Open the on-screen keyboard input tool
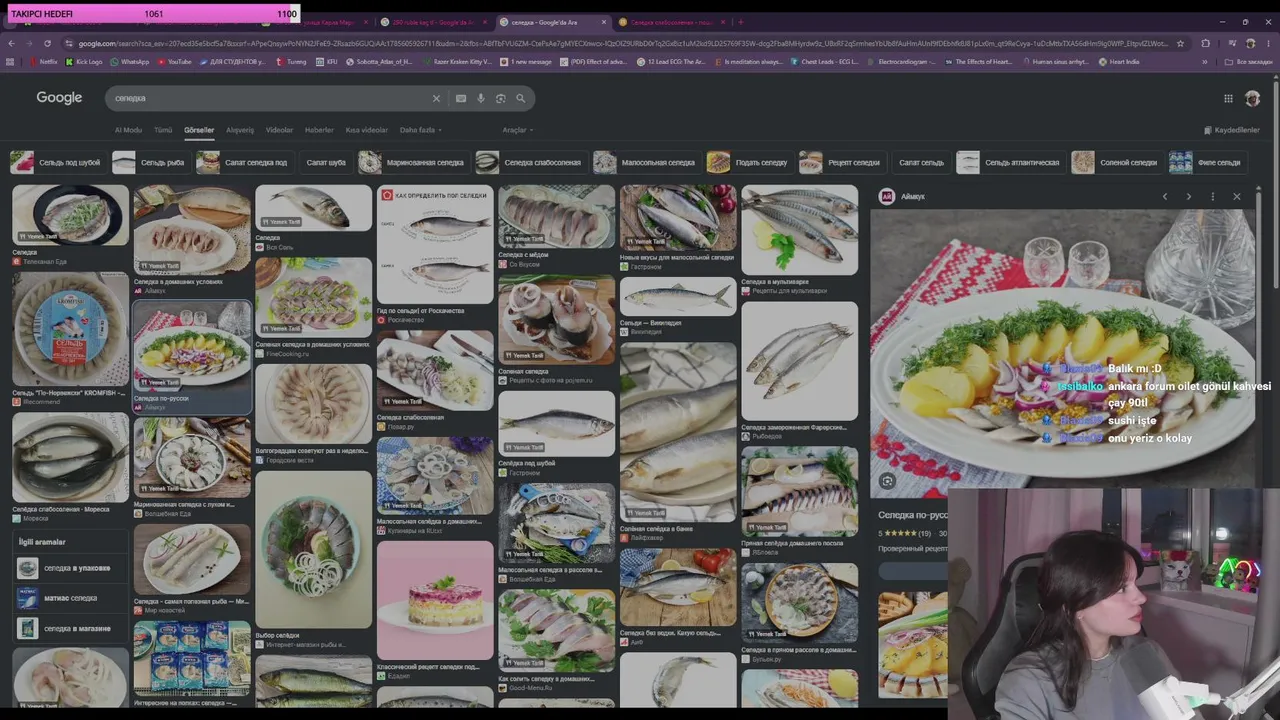 pyautogui.click(x=460, y=98)
